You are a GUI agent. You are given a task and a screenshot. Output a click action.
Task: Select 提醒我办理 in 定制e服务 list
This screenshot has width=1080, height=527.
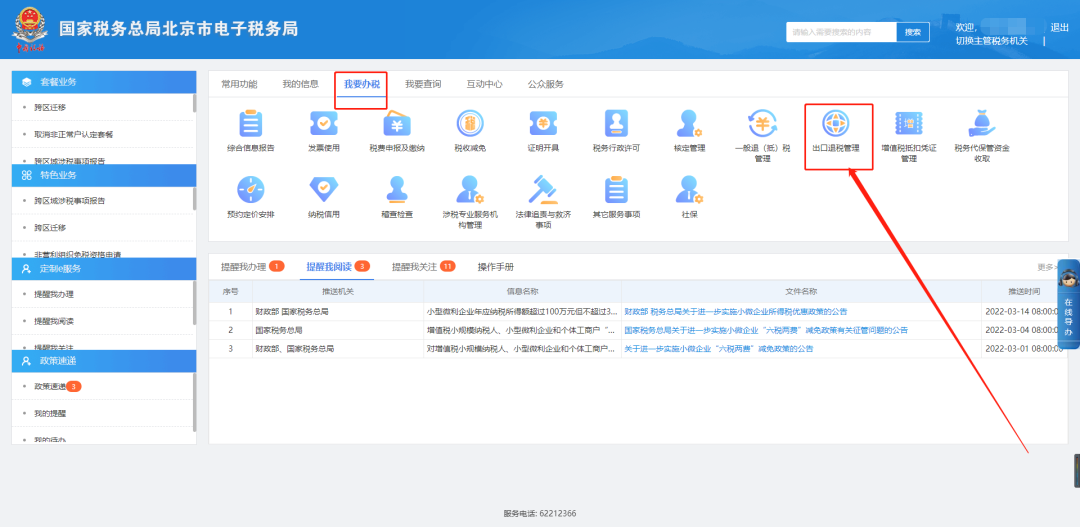54,294
